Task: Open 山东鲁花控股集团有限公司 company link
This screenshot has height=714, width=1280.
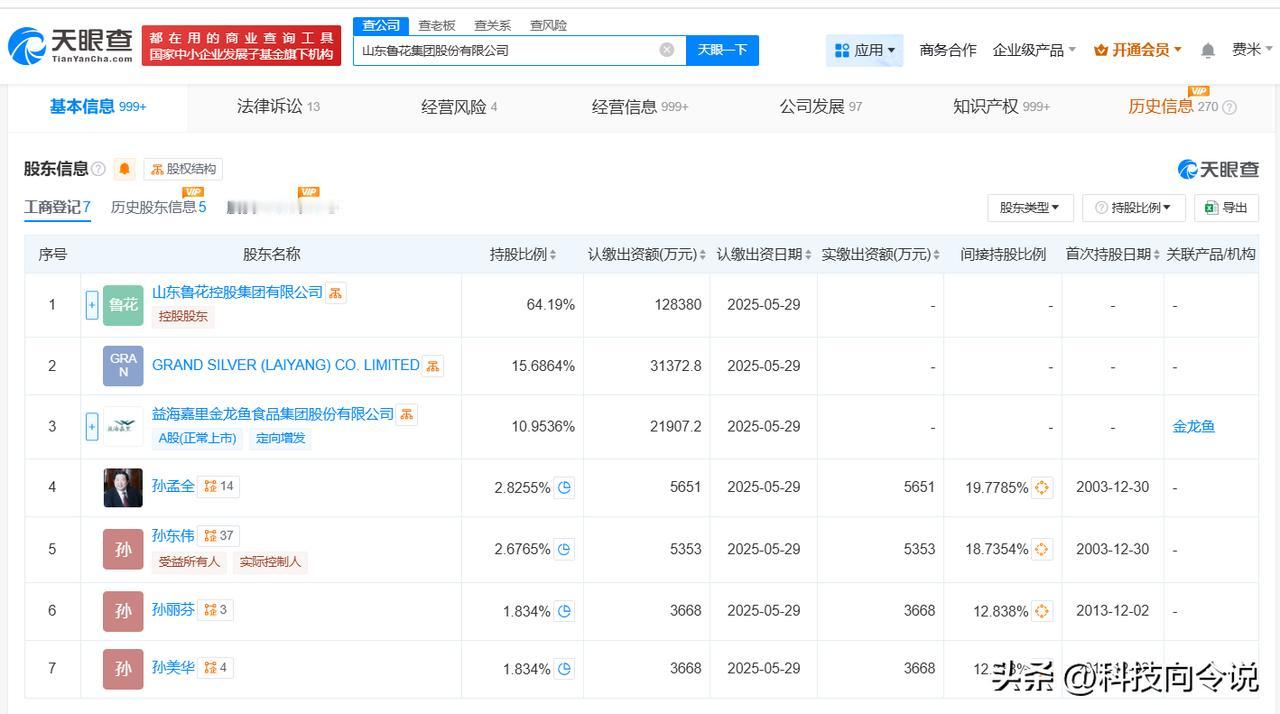Action: (237, 292)
